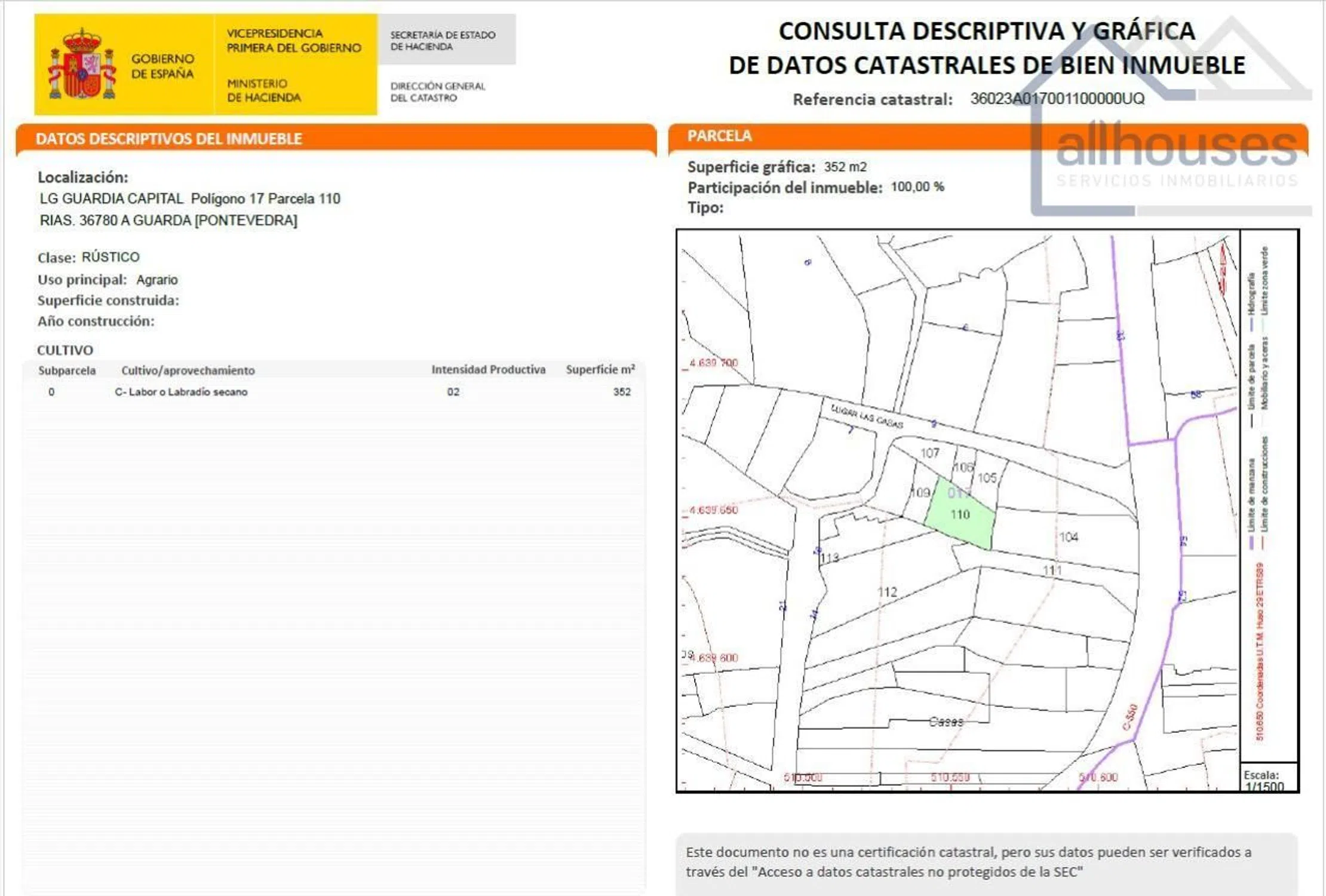
Task: Click the Spanish coat of arms emblem
Action: (82, 66)
